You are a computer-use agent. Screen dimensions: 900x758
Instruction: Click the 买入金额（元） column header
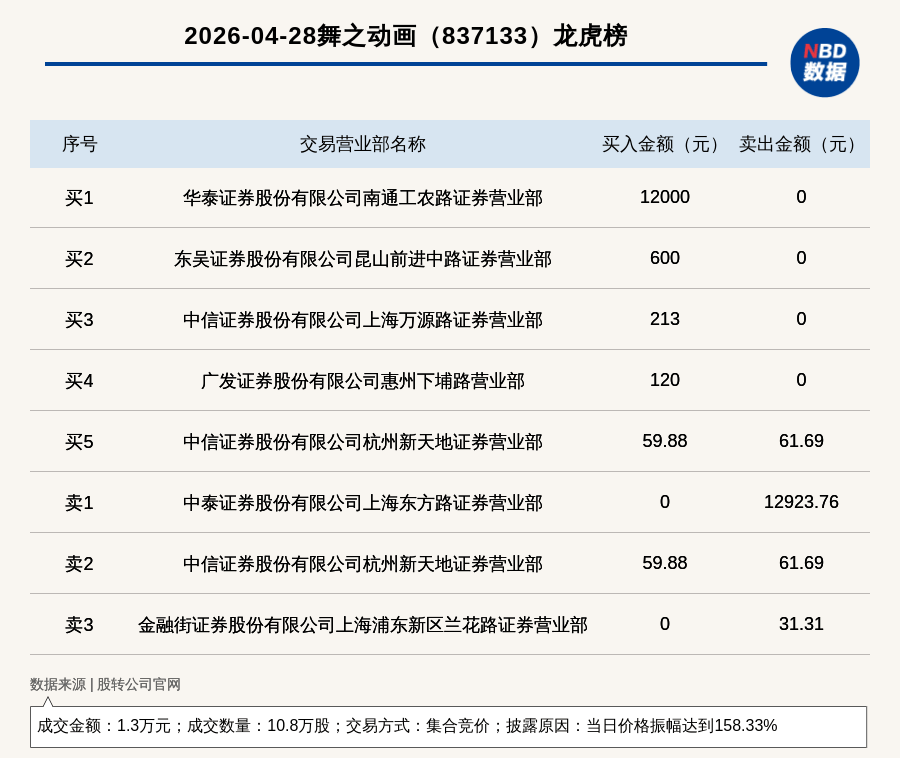(x=665, y=144)
